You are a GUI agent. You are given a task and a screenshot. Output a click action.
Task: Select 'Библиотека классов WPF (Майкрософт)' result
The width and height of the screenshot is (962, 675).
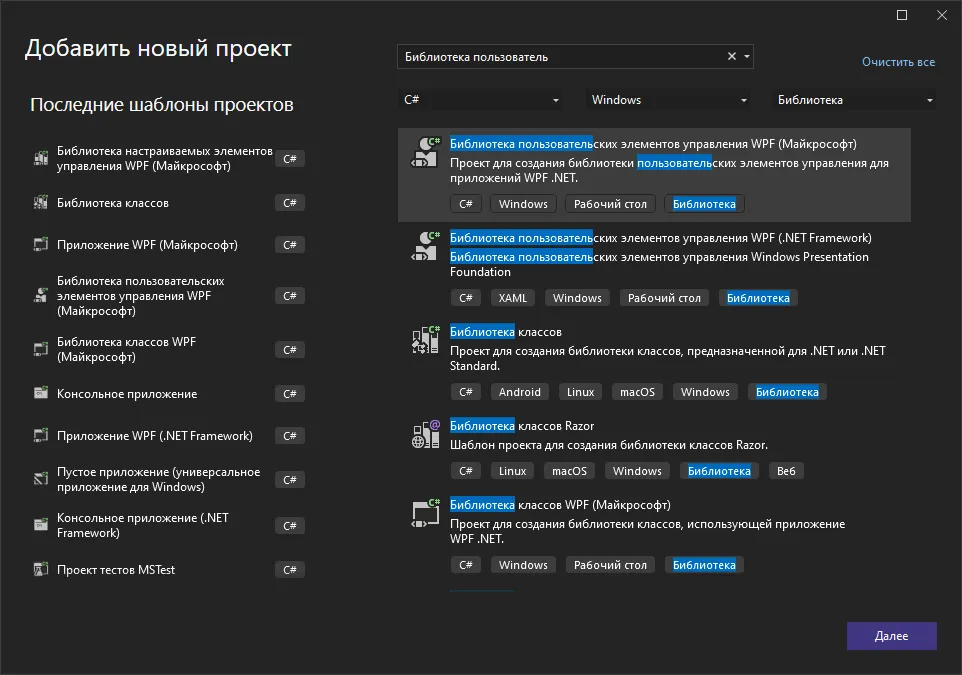click(x=654, y=536)
